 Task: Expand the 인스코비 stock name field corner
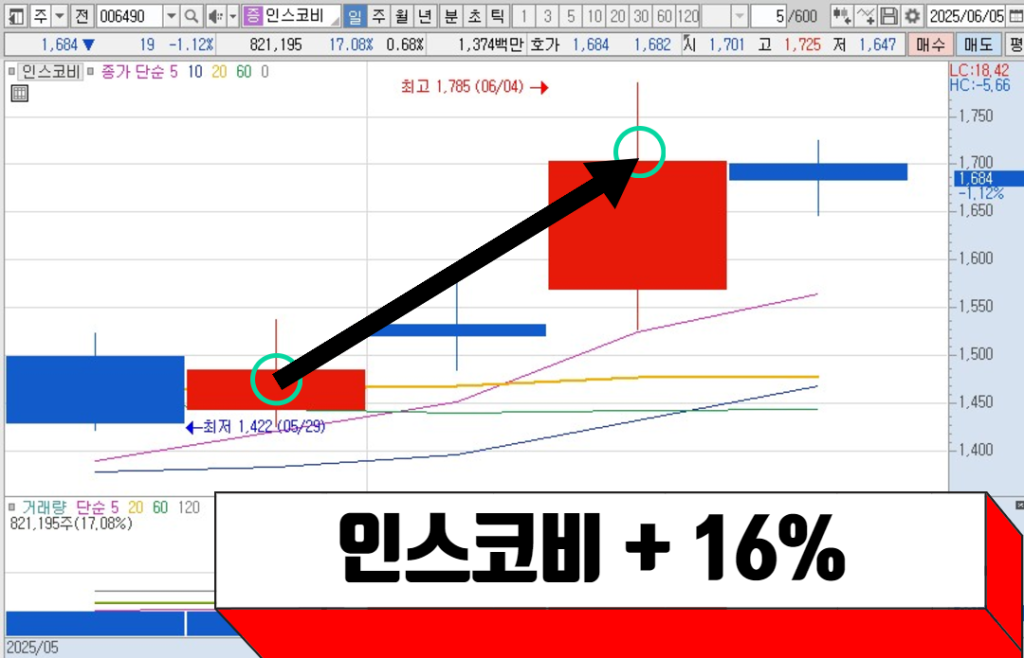(335, 21)
